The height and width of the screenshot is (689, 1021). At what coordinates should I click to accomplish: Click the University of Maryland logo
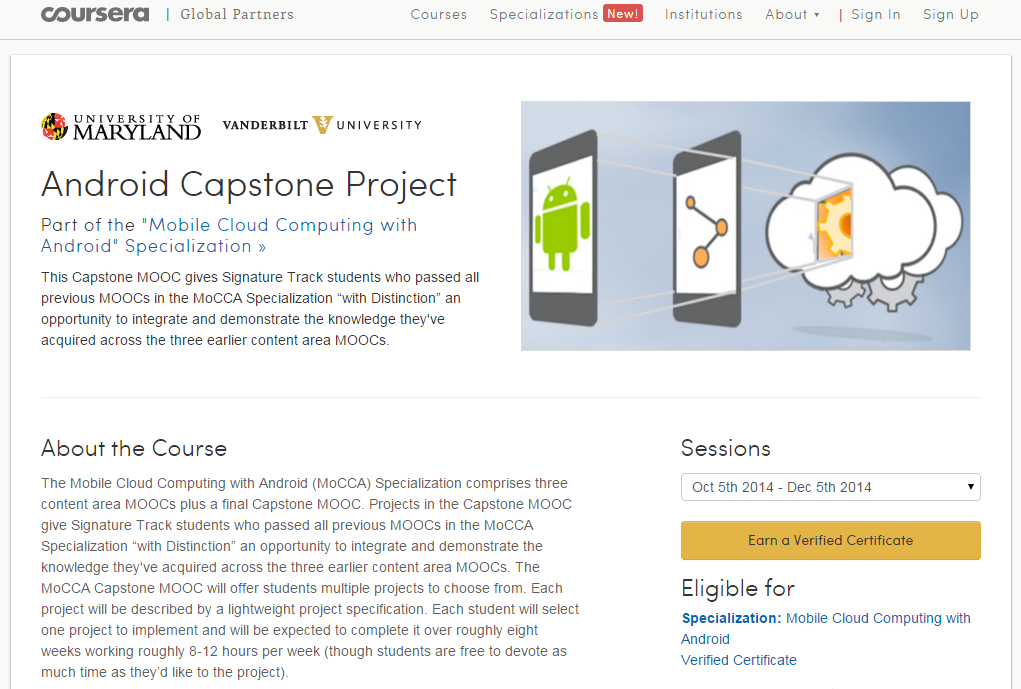tap(121, 126)
